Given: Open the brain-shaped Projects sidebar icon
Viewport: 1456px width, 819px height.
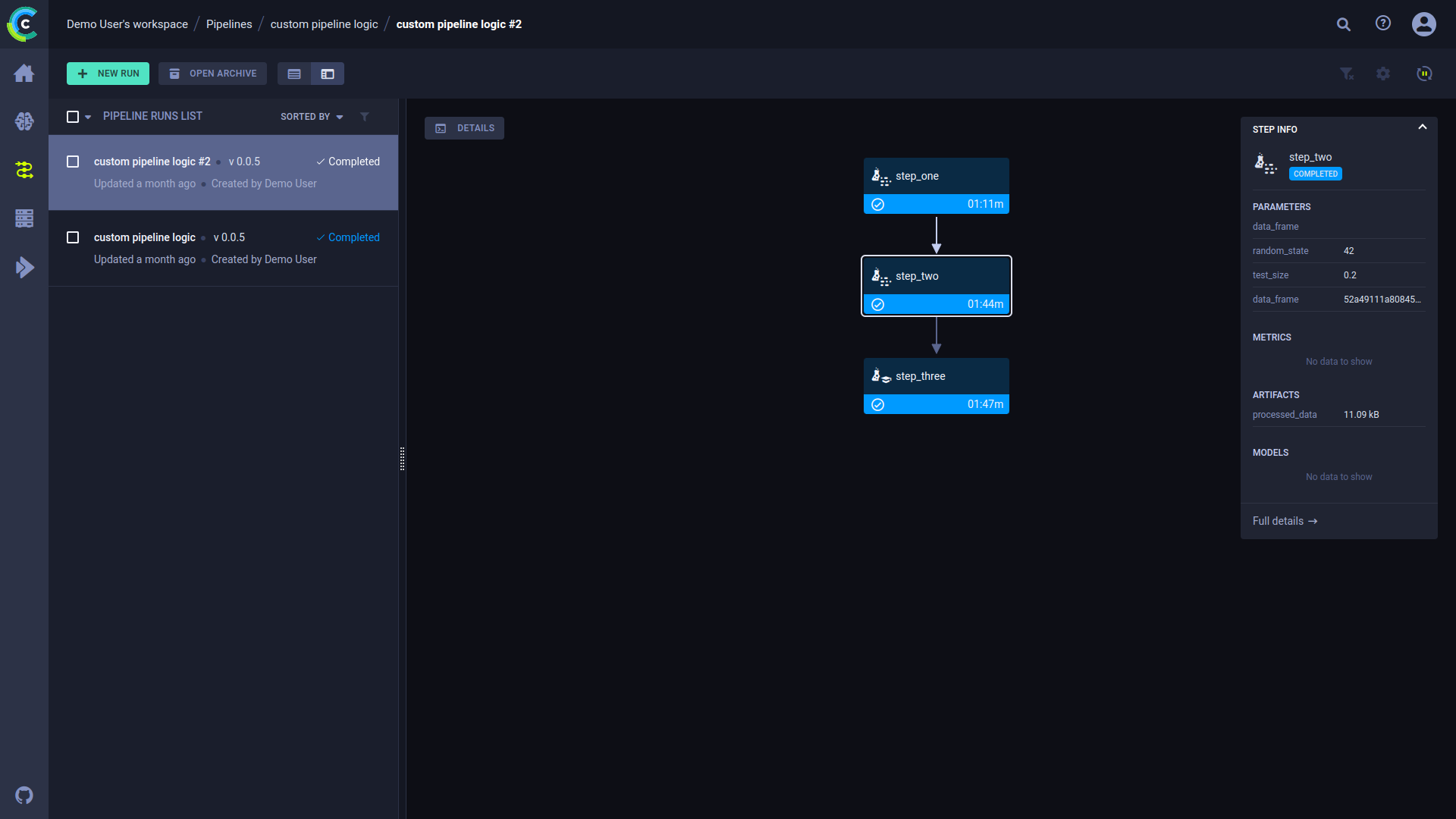Looking at the screenshot, I should coord(24,121).
